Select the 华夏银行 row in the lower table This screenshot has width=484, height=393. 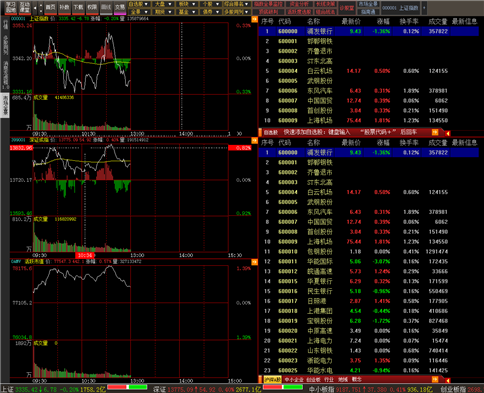(x=369, y=281)
